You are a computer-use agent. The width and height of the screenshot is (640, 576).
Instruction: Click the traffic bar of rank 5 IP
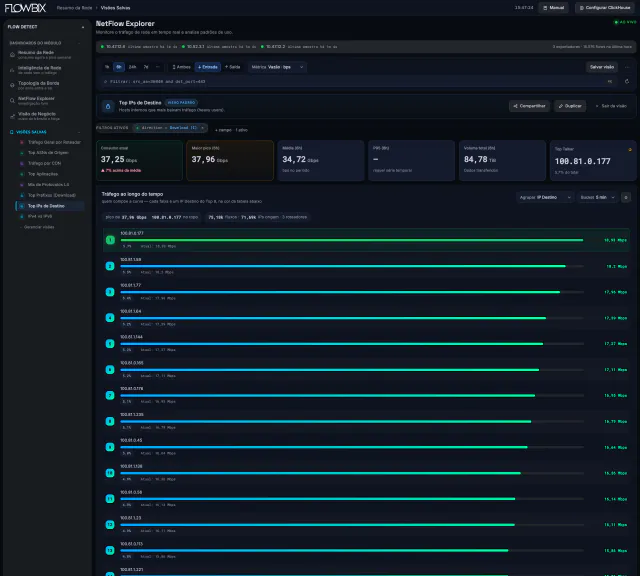tap(331, 344)
